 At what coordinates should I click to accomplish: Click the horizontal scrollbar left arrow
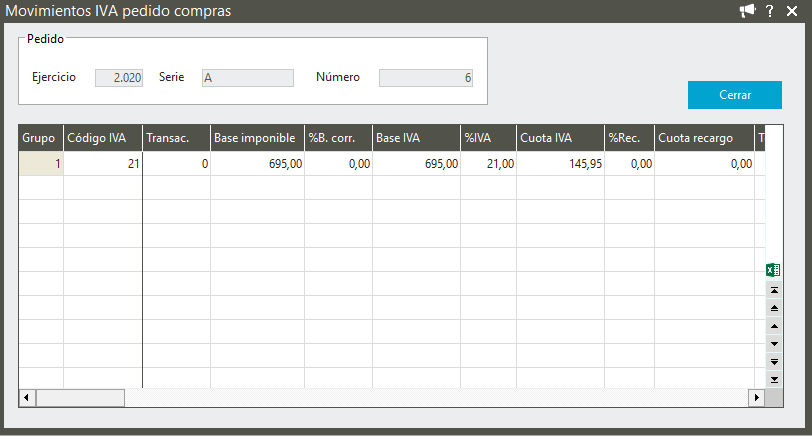[27, 398]
